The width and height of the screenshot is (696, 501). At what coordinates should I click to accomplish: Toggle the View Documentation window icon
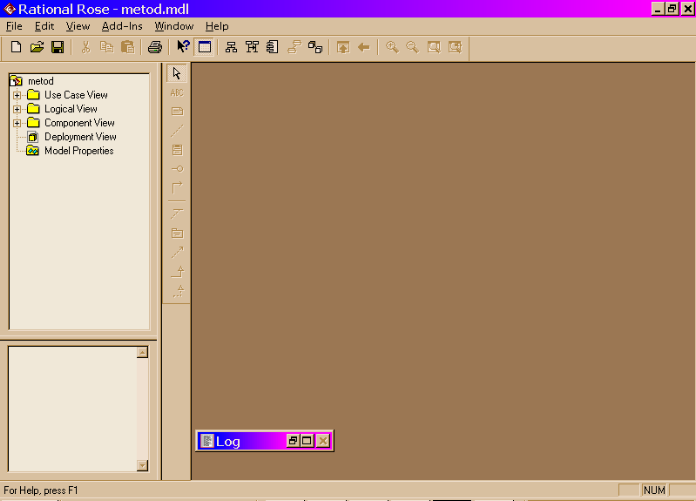205,47
